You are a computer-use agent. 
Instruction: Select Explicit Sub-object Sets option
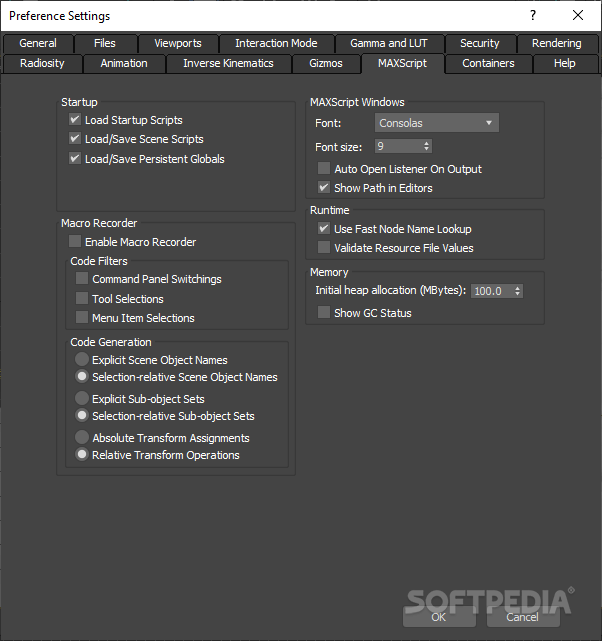tap(82, 398)
